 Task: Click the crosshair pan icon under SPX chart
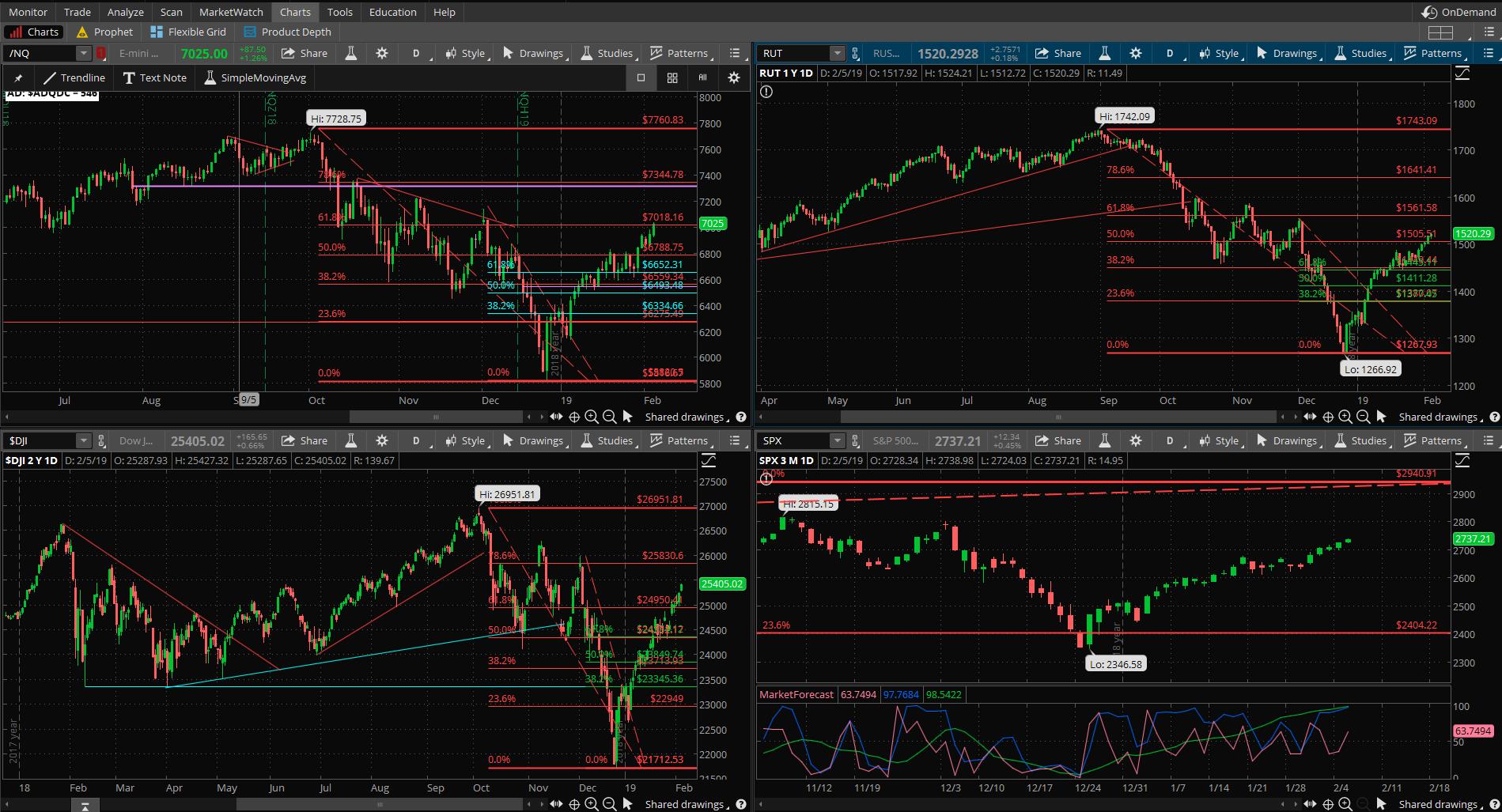coord(1328,804)
